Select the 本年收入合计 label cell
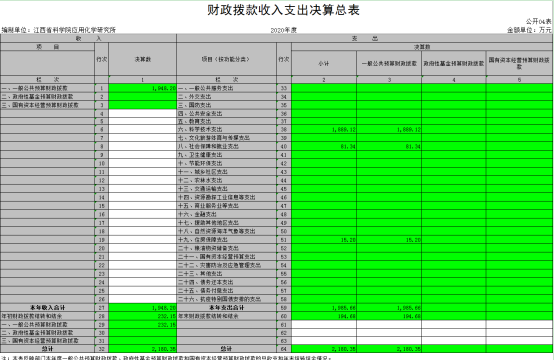 [x=47, y=308]
